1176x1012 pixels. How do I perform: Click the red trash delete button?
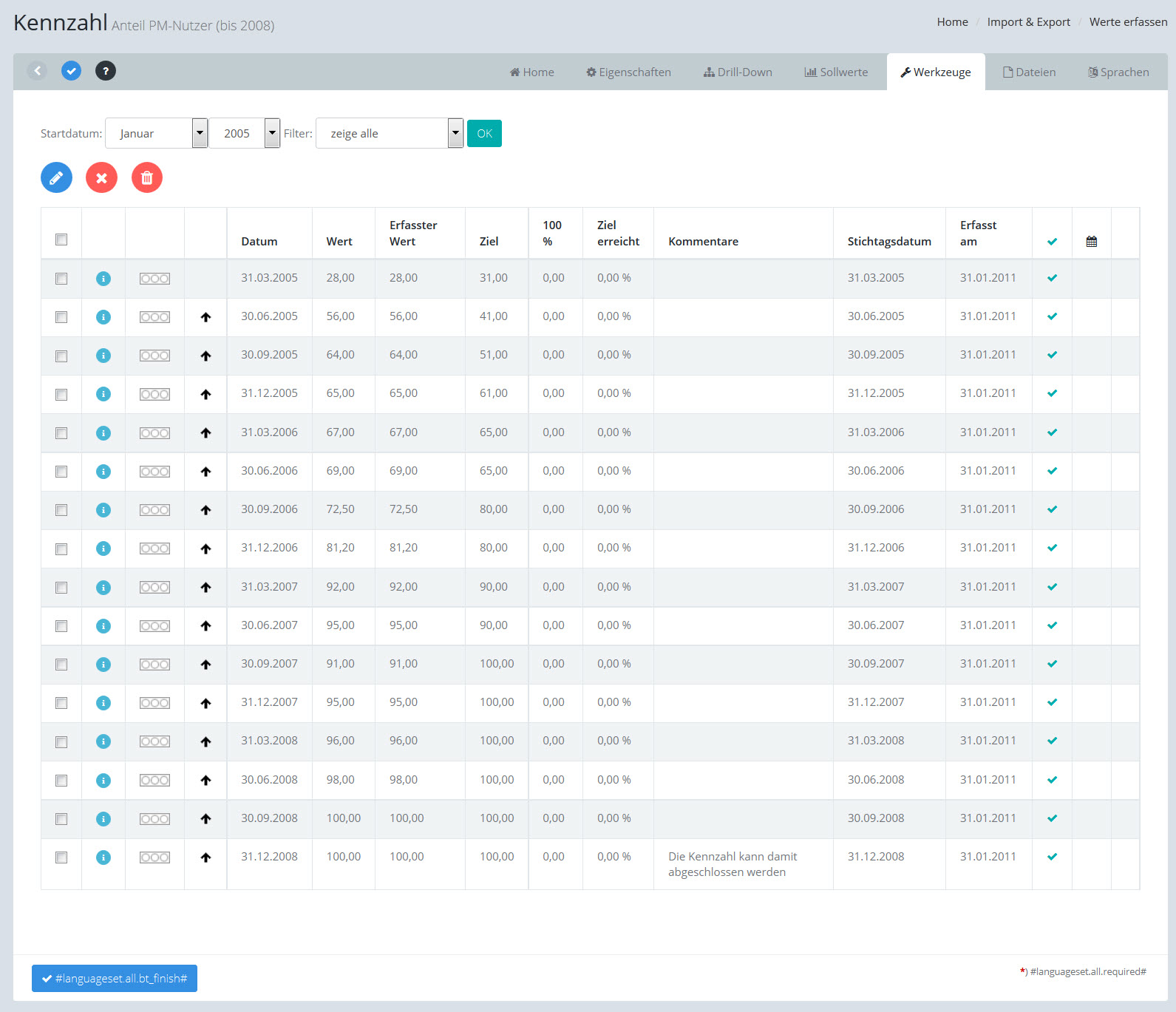[147, 177]
